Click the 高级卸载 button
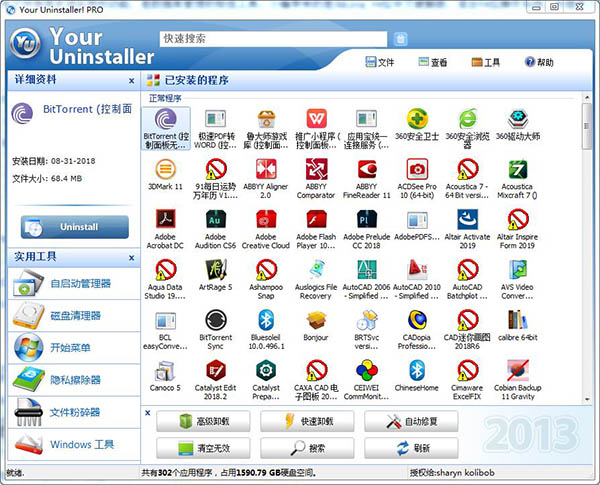Viewport: 600px width, 485px height. click(x=203, y=421)
